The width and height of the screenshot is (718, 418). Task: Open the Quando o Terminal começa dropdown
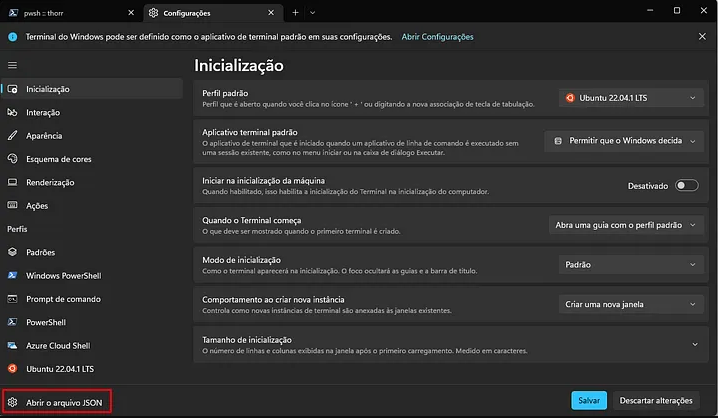pos(626,225)
